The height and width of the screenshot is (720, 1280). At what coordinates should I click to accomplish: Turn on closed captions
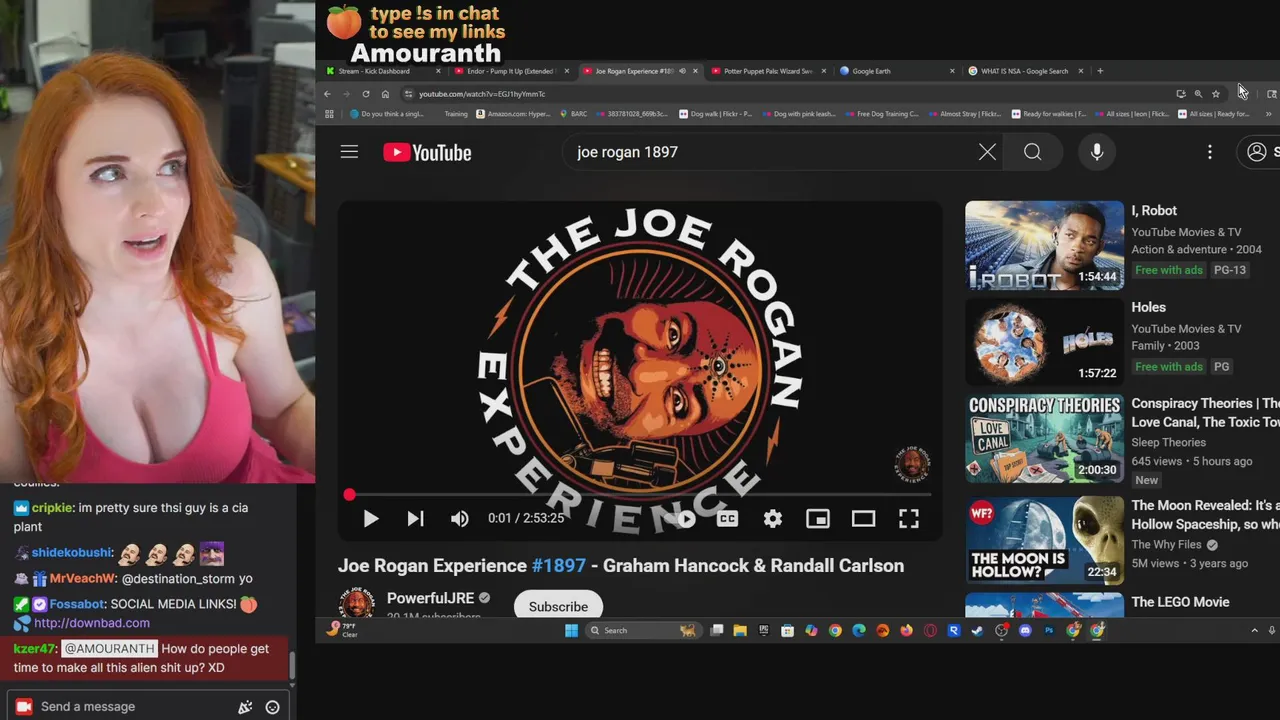(727, 518)
